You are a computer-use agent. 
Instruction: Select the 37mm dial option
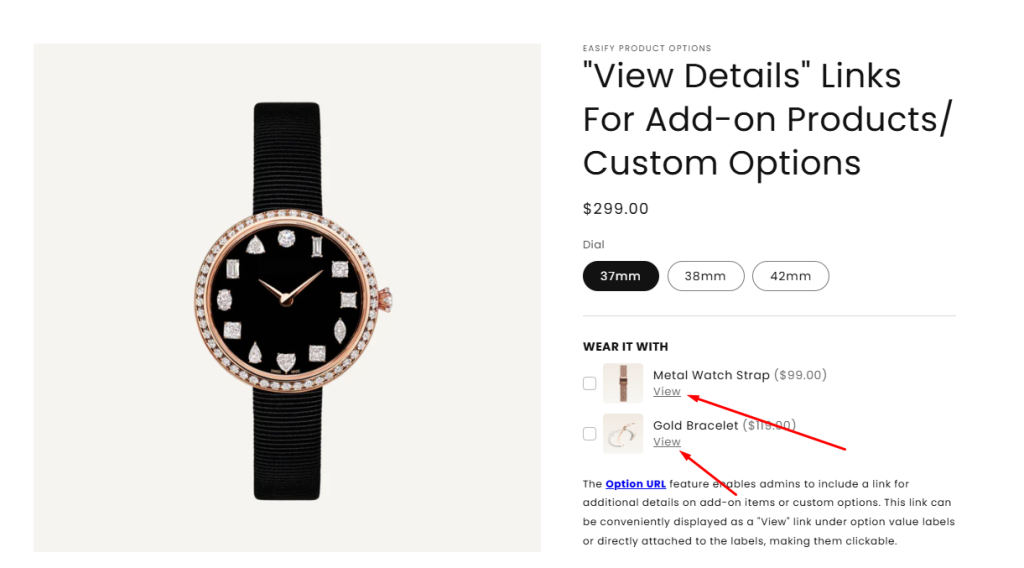(620, 276)
